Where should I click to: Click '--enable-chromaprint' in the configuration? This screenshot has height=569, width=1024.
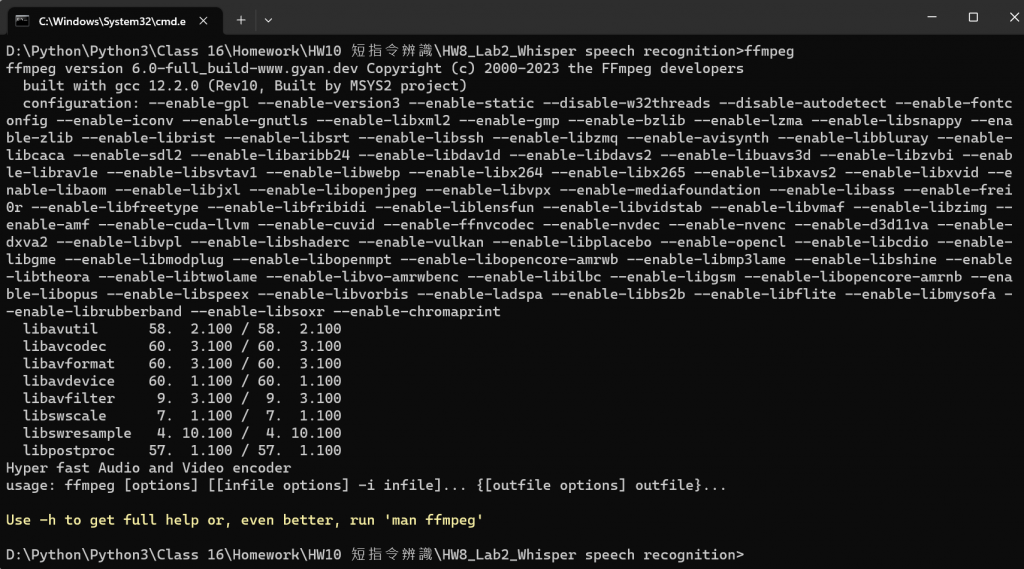click(x=417, y=312)
